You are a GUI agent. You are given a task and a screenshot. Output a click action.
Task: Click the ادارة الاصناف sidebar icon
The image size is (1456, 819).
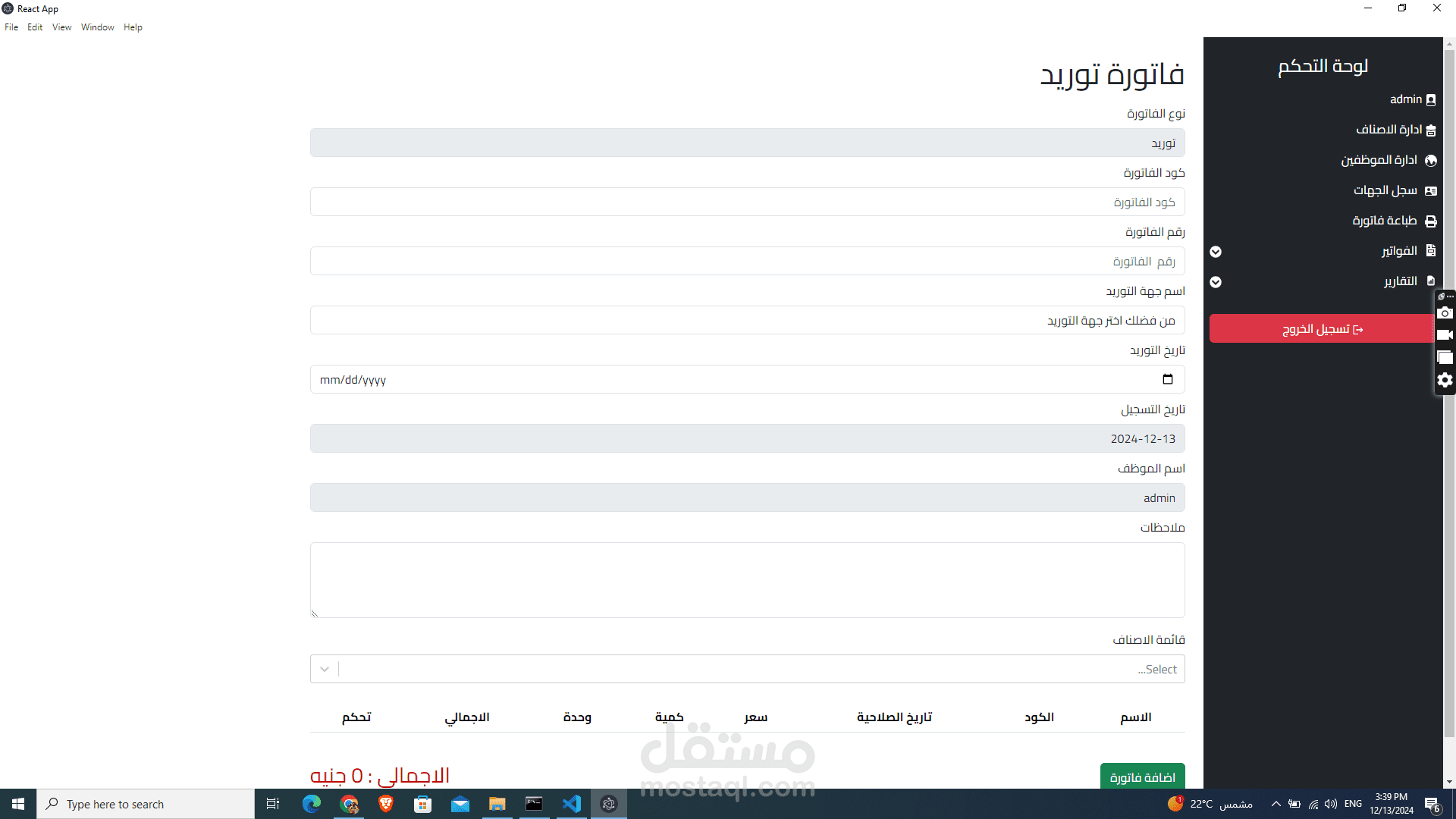(1430, 130)
